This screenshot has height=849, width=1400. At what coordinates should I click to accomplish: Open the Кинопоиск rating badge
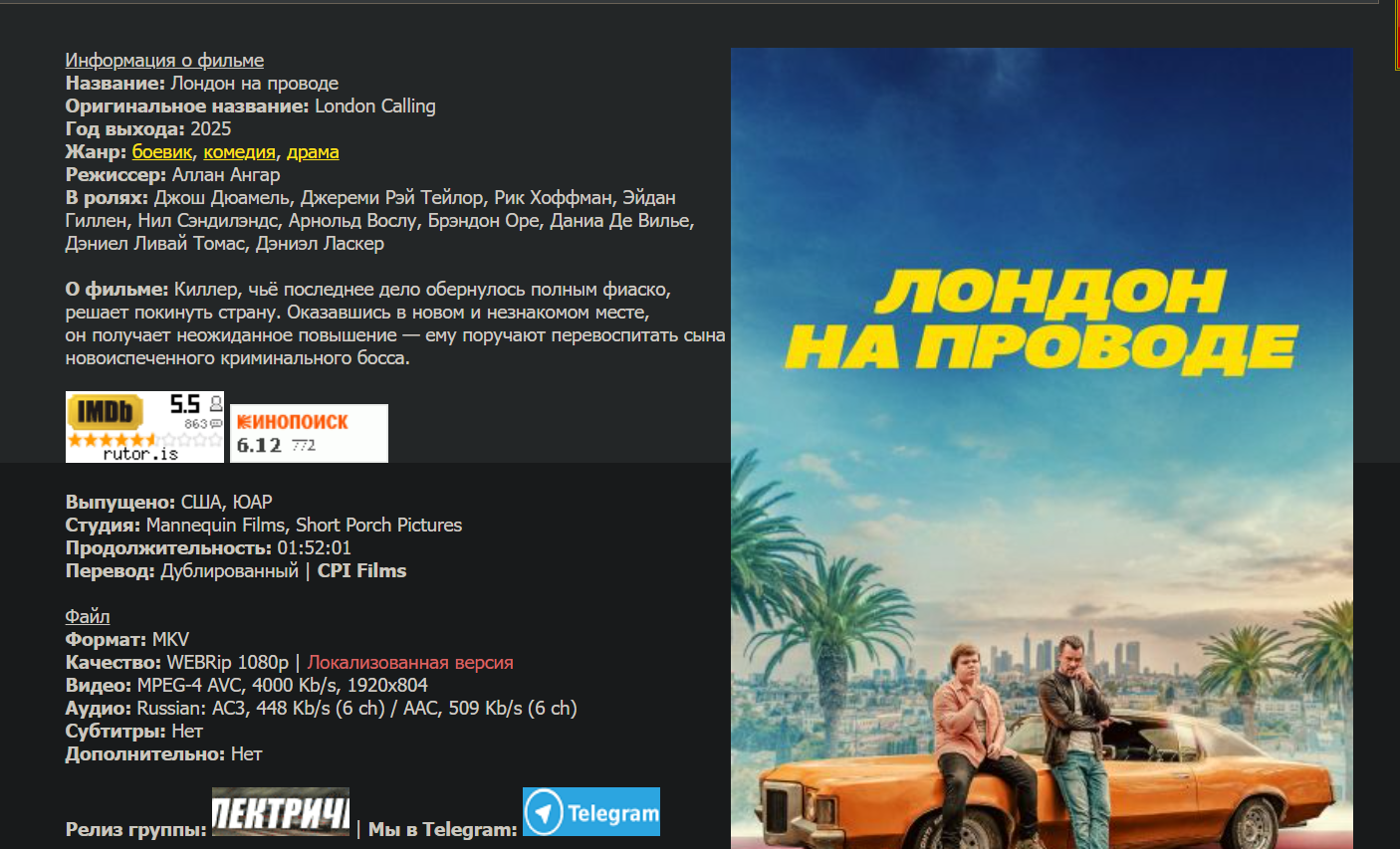[309, 433]
